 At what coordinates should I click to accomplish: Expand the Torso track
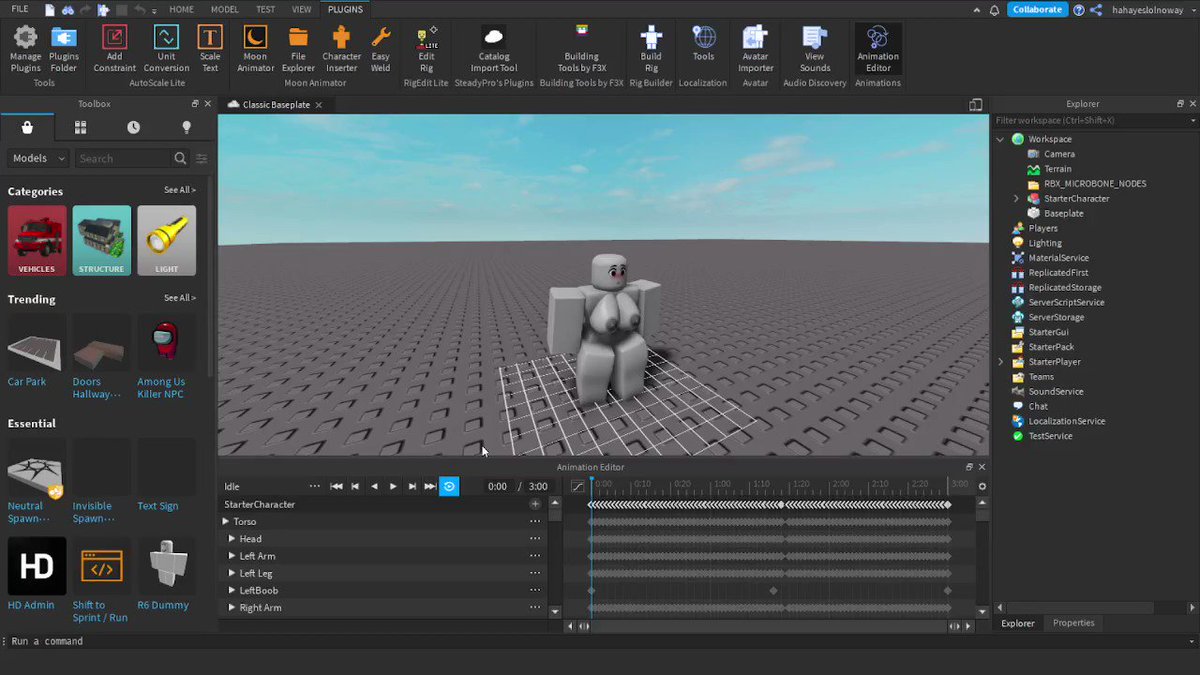(225, 521)
